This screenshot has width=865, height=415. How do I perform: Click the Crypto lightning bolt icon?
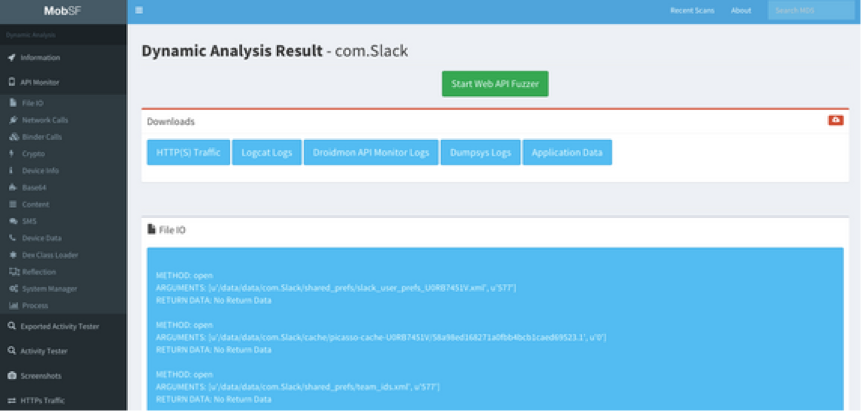click(x=12, y=153)
